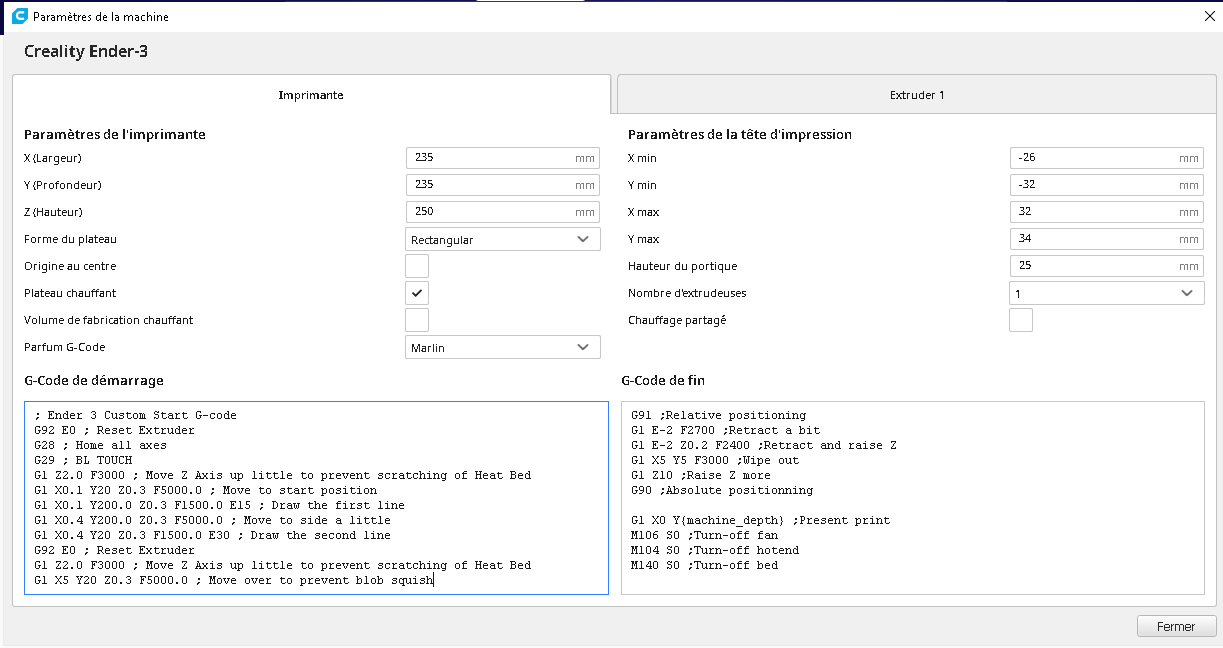
Task: Tick Volume de fabrication chauffant checkbox
Action: (417, 320)
